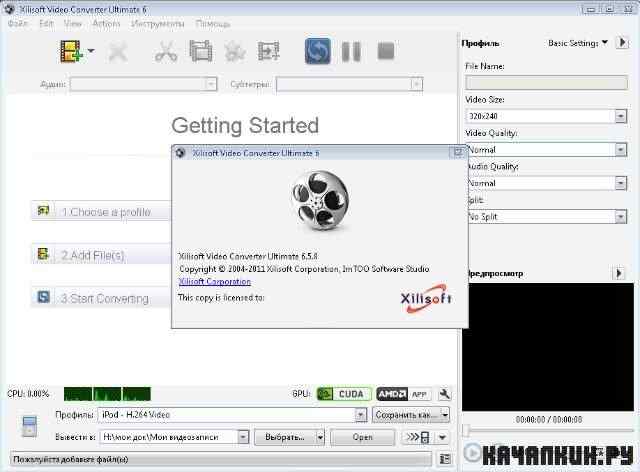The image size is (640, 472).
Task: Click the log list icon in status bar
Action: 445,459
